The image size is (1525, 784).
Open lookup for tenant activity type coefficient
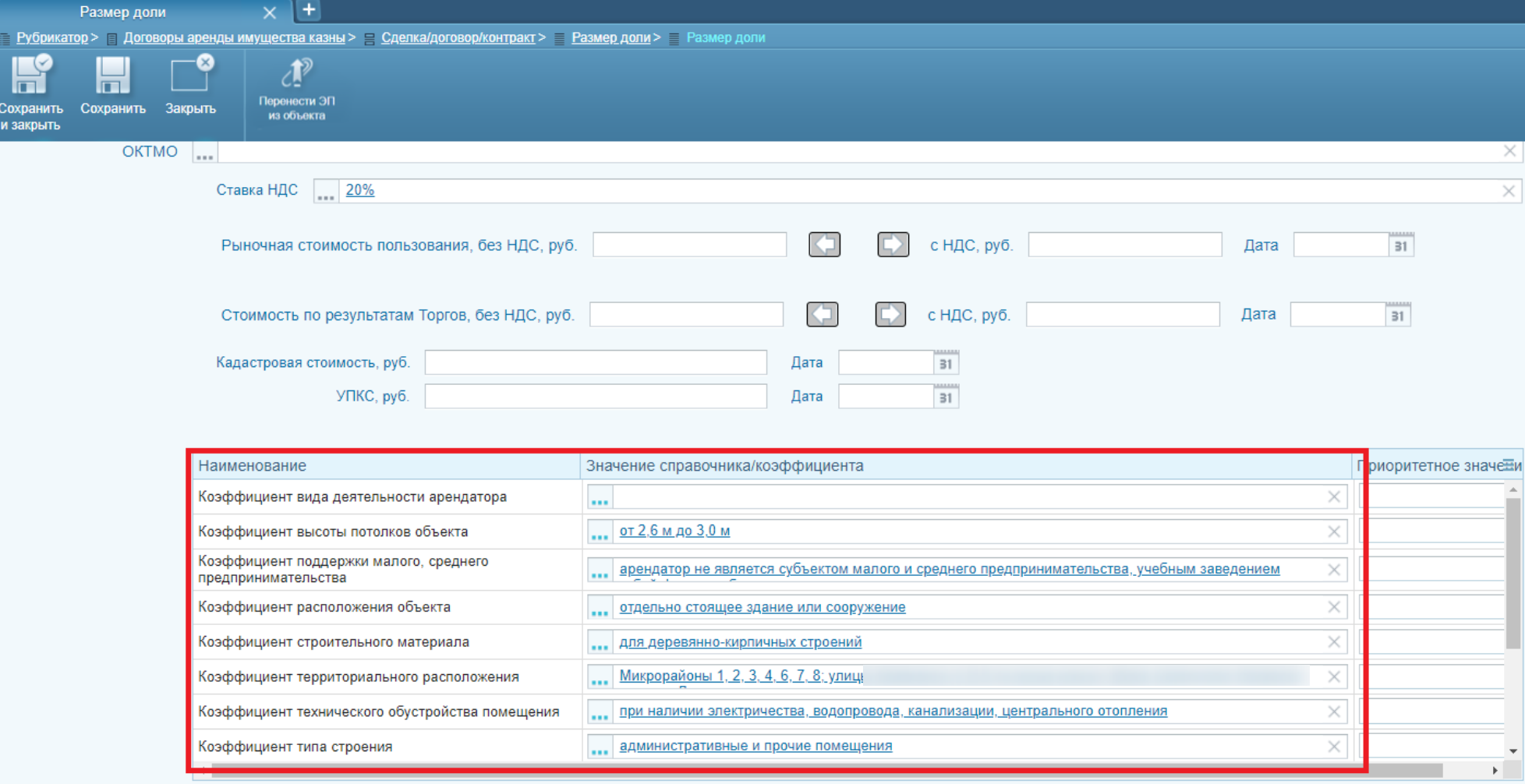click(x=600, y=497)
